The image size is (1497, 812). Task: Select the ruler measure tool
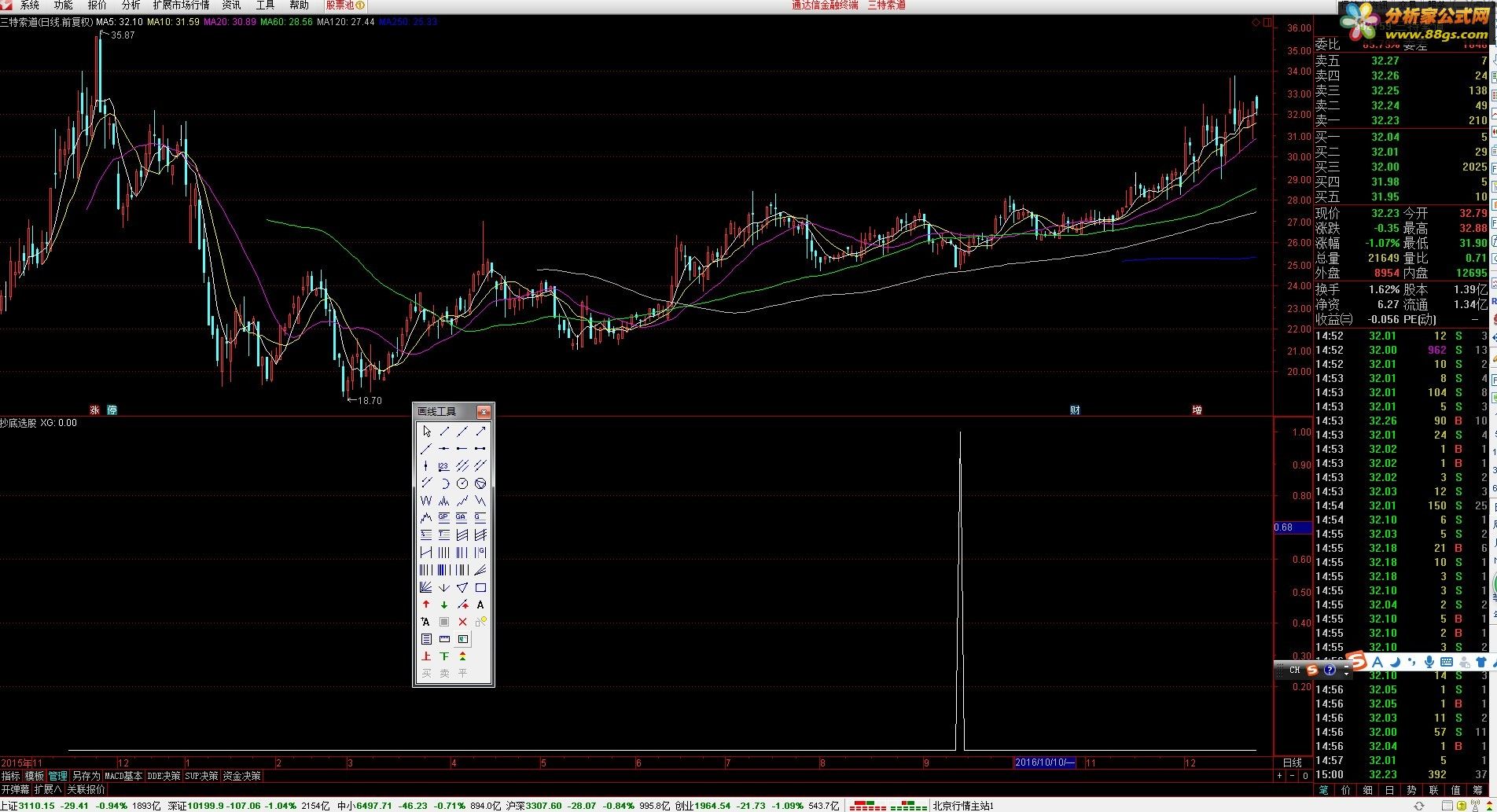click(x=444, y=638)
